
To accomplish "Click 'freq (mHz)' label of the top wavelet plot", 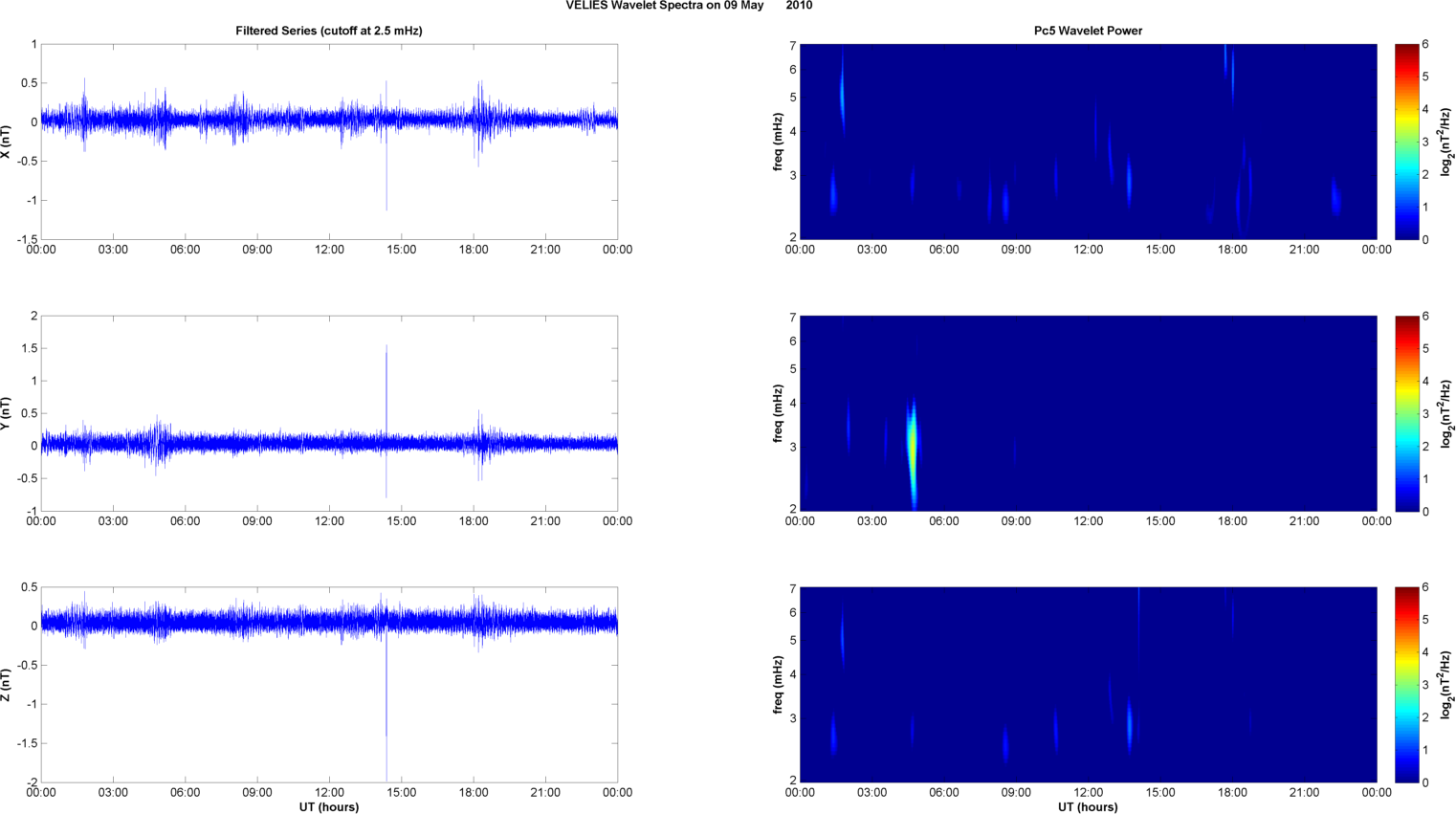I will [778, 142].
